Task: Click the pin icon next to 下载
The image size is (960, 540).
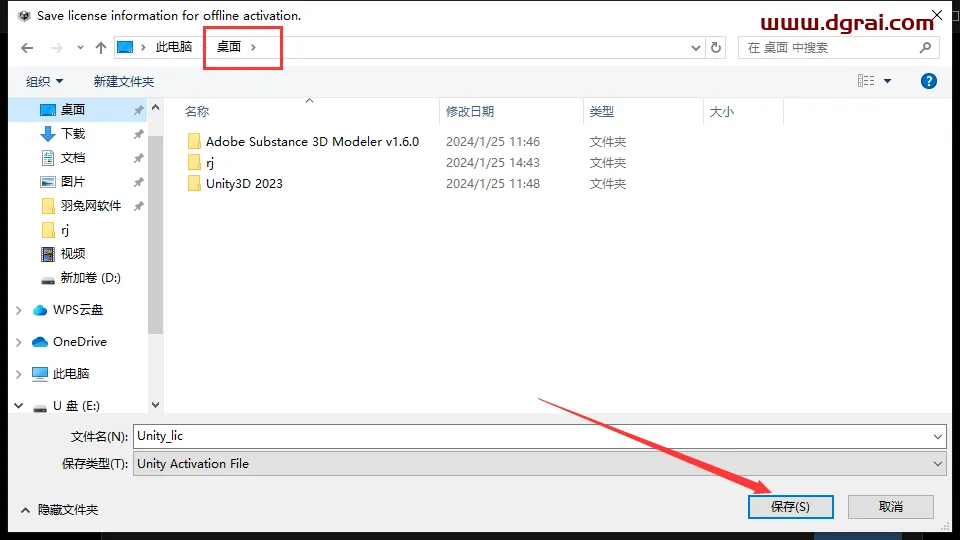Action: (138, 134)
